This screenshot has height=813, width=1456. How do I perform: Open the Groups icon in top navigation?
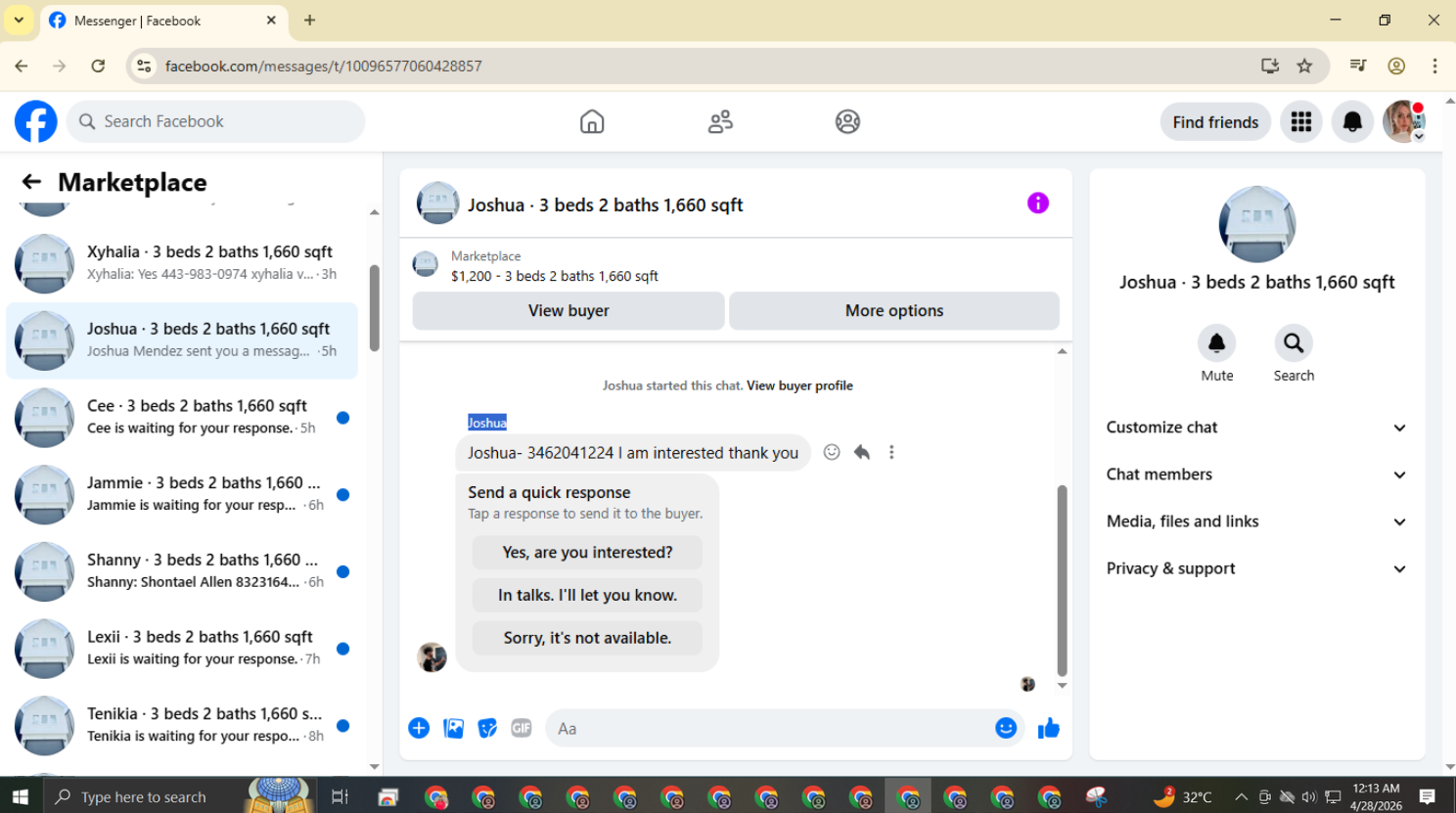click(x=847, y=121)
